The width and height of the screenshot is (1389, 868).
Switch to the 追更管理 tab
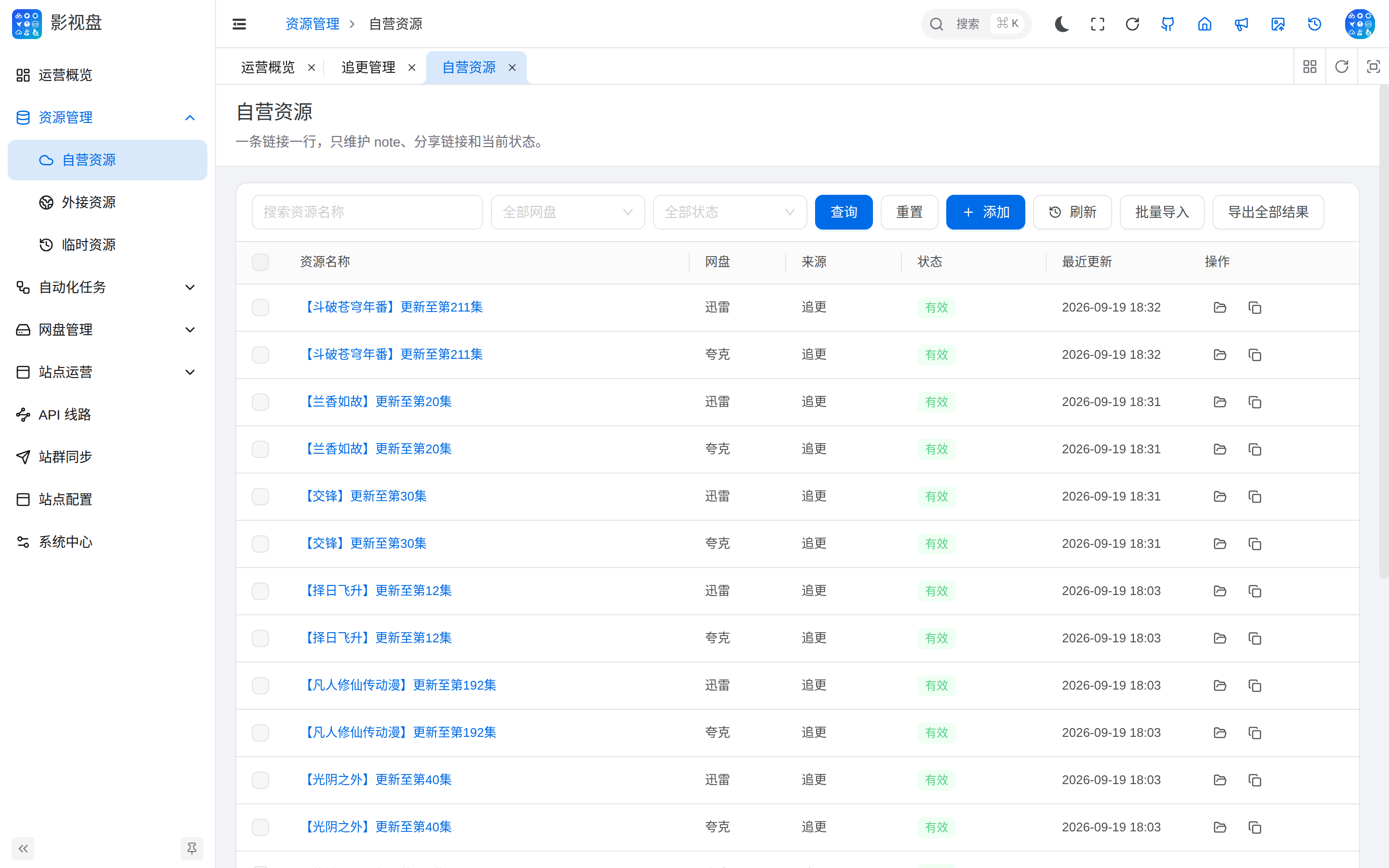pyautogui.click(x=368, y=68)
